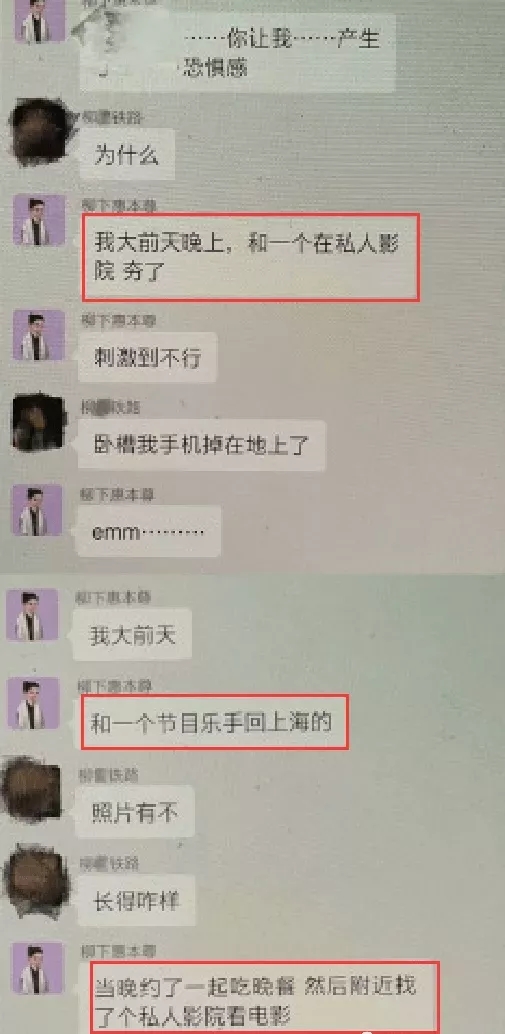
Task: Select the '为什么' message bubble
Action: click(127, 154)
